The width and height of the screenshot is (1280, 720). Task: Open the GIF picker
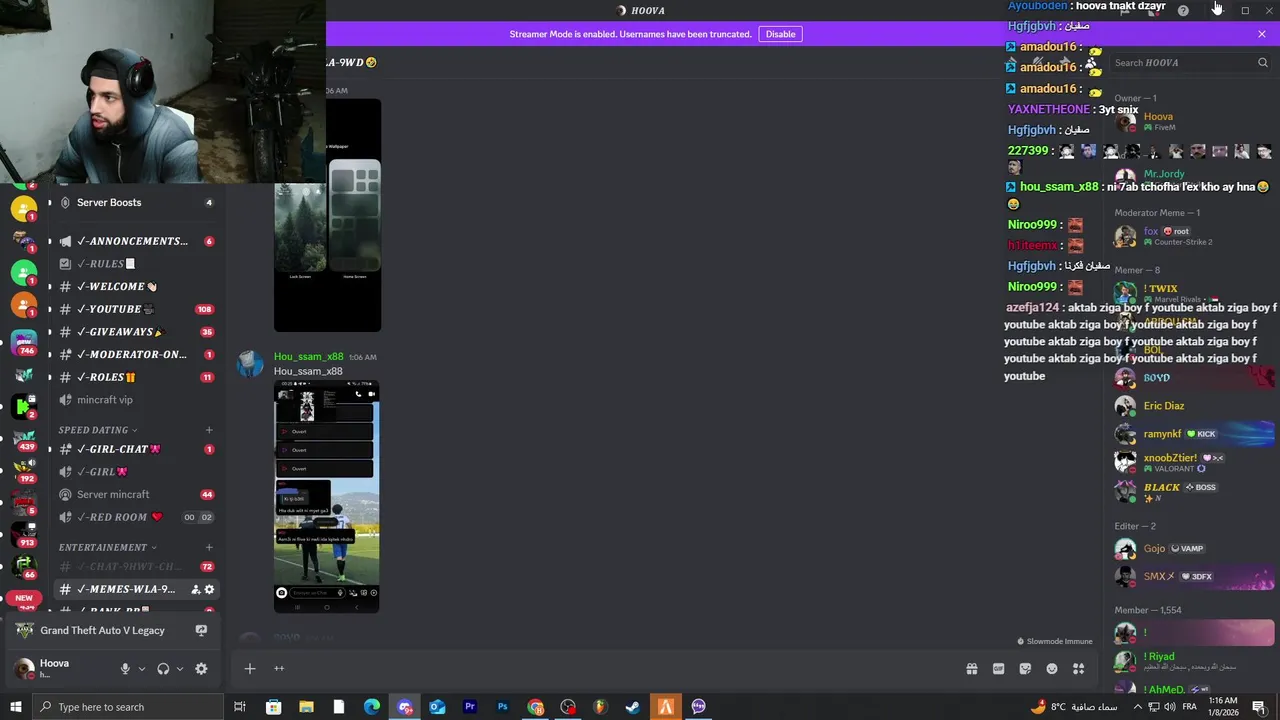pos(998,669)
